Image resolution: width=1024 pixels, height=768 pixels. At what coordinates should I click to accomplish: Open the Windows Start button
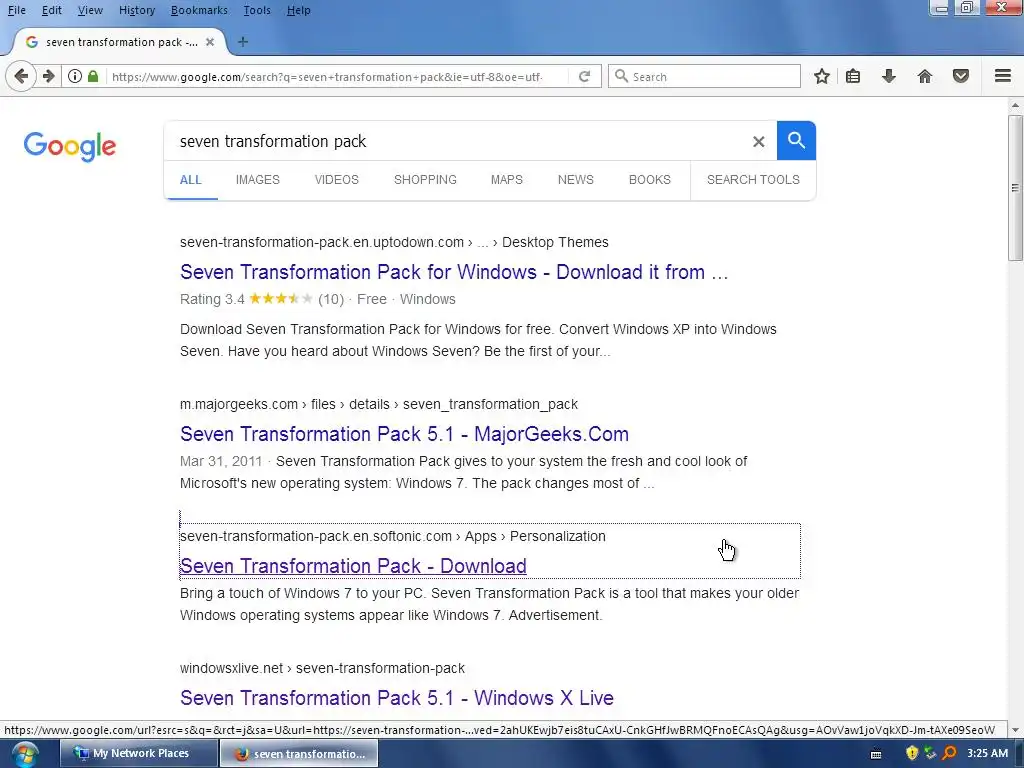point(24,754)
